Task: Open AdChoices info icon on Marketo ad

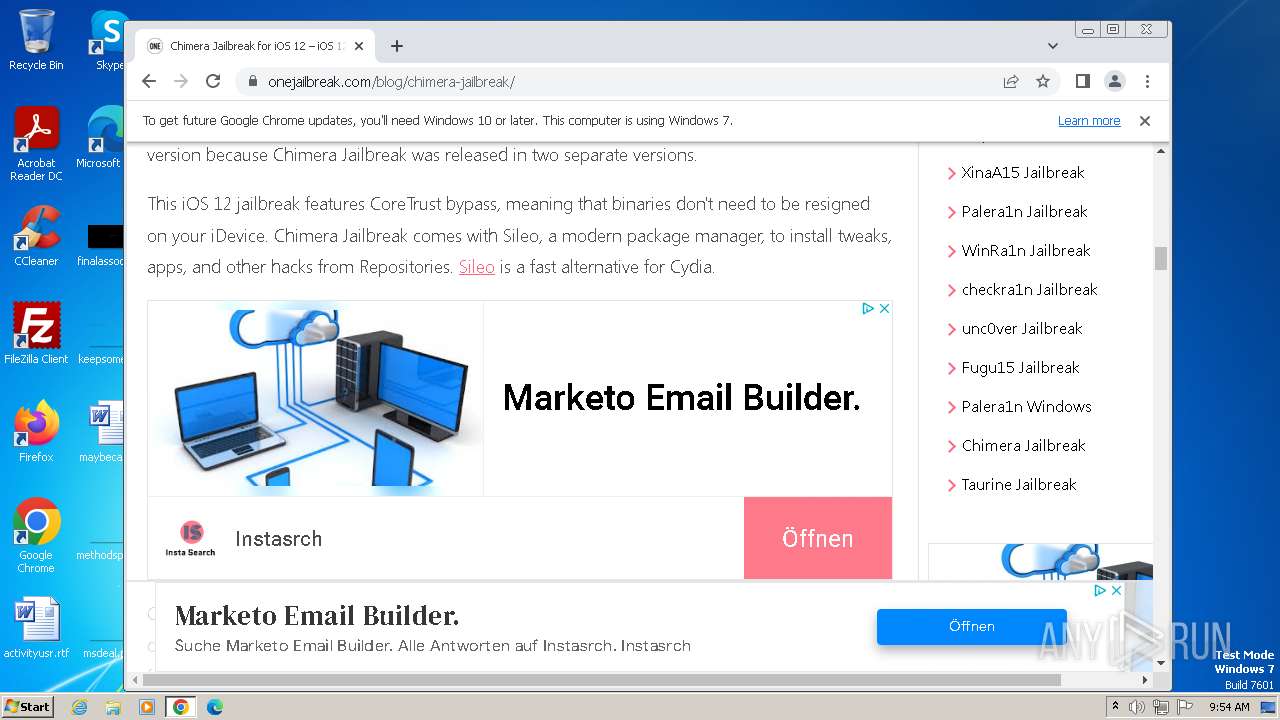Action: click(868, 309)
